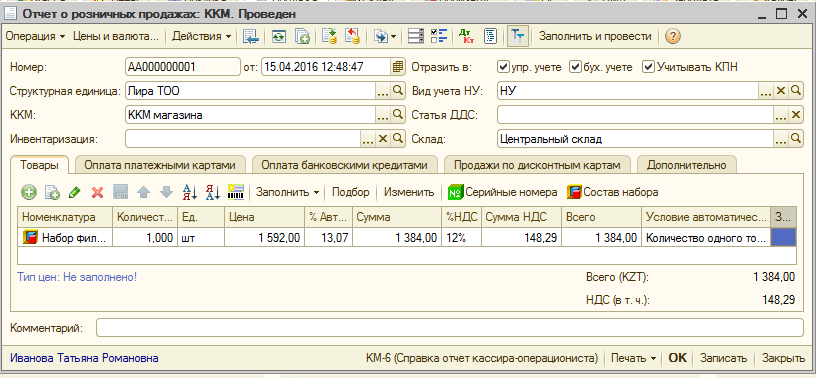Clear the Вид учета НУ field

point(781,91)
